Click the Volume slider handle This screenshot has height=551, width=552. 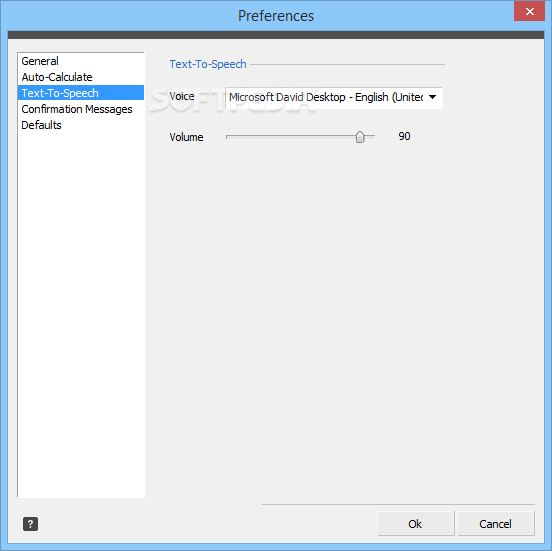click(x=360, y=137)
